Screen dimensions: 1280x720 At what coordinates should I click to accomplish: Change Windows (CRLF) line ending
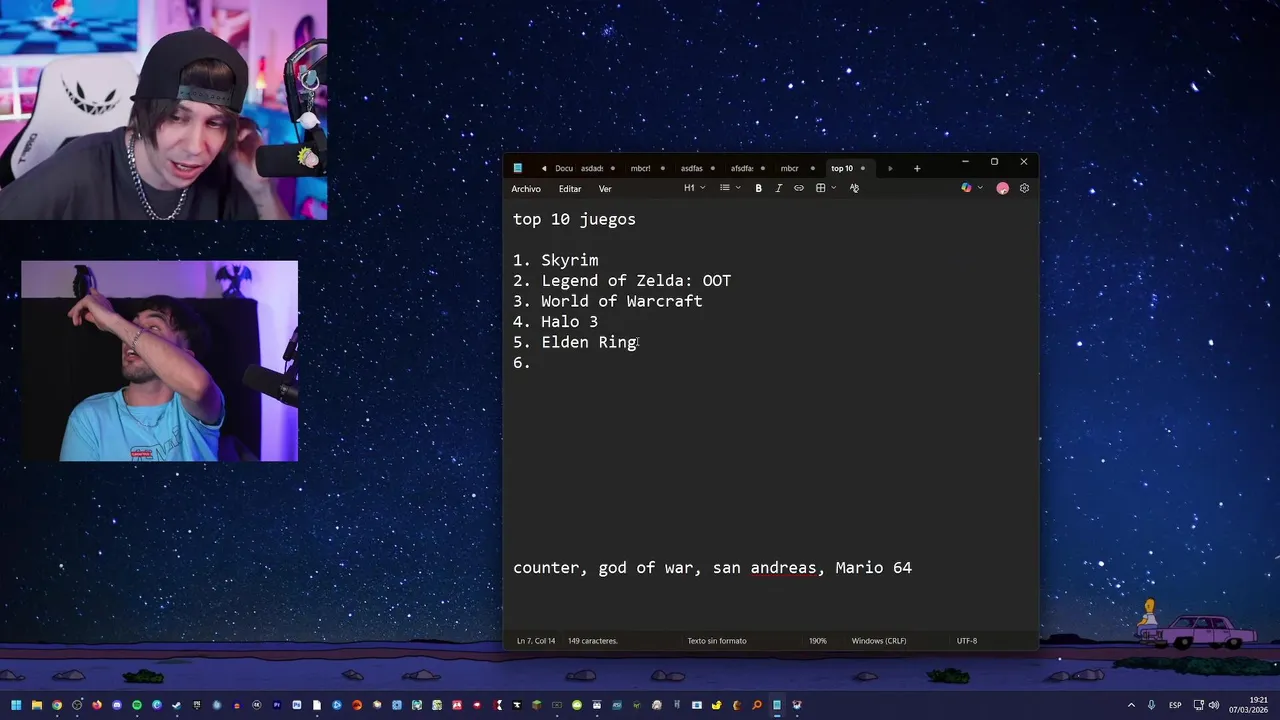[879, 641]
